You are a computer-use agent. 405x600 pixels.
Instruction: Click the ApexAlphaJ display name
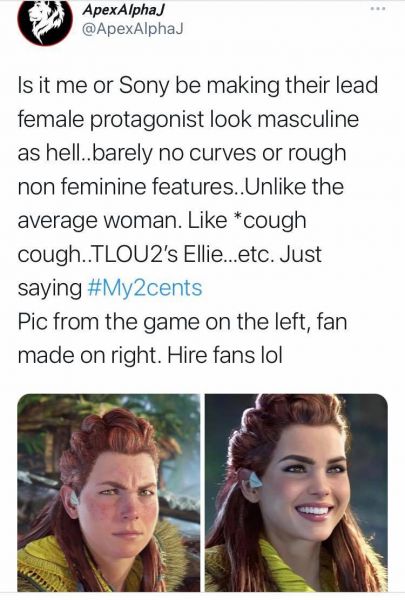(x=123, y=10)
